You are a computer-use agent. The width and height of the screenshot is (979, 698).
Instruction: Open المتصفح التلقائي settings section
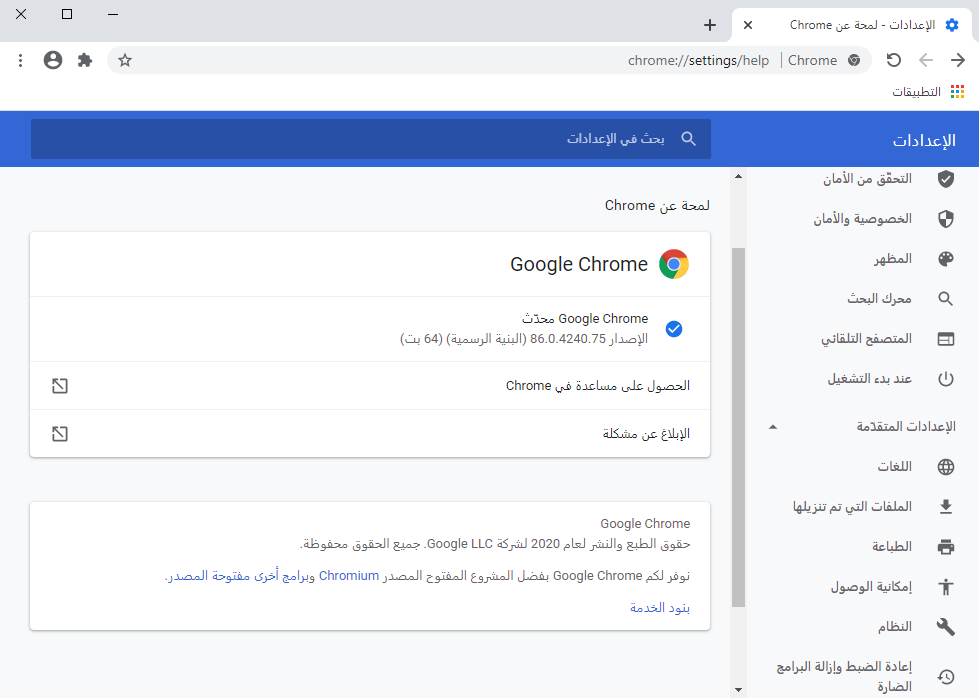866,339
